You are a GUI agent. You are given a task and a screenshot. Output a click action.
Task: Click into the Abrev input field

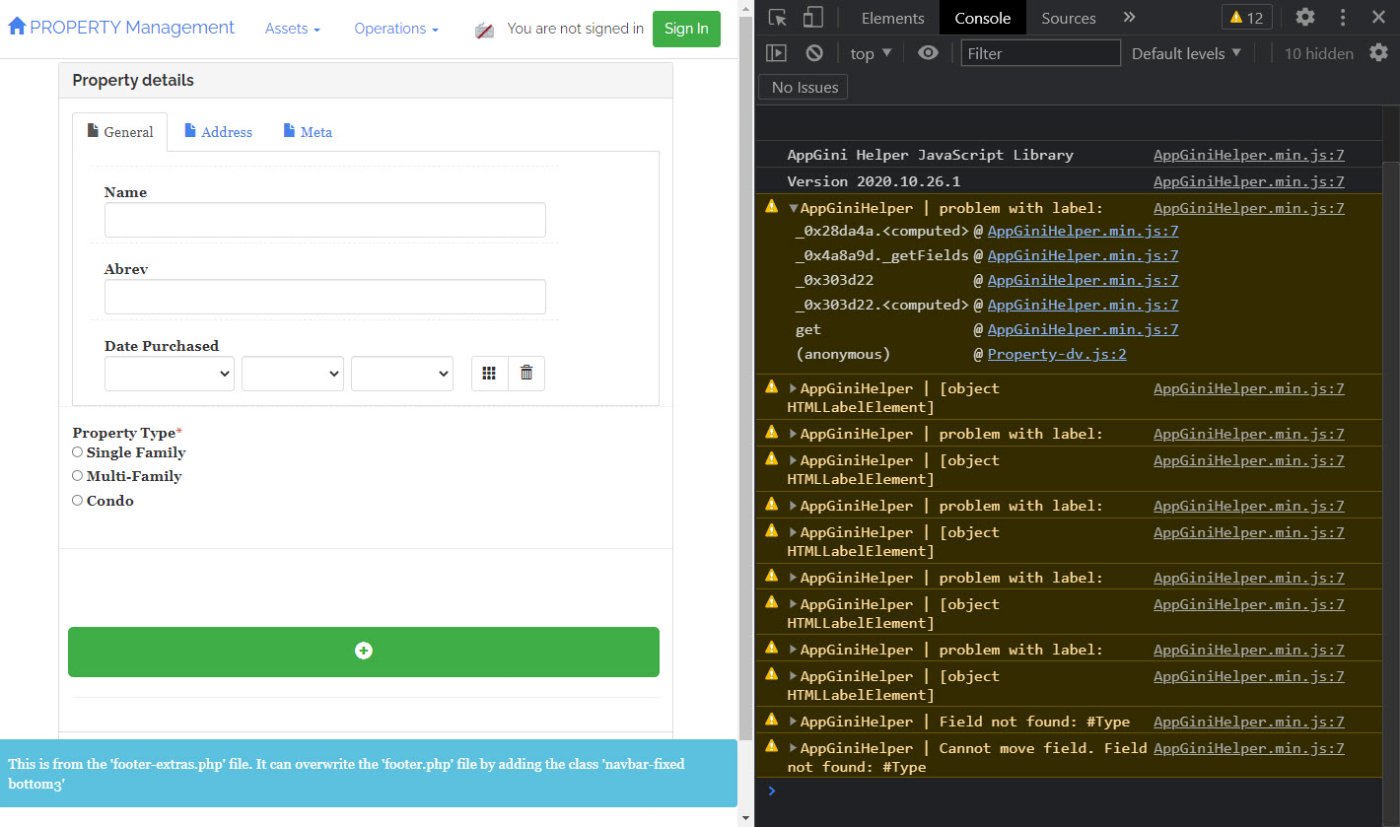click(x=325, y=296)
